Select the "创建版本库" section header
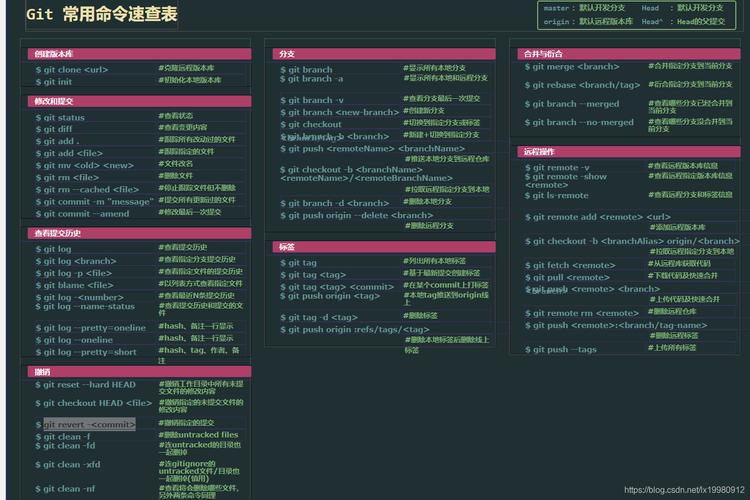The image size is (750, 500). coord(139,54)
